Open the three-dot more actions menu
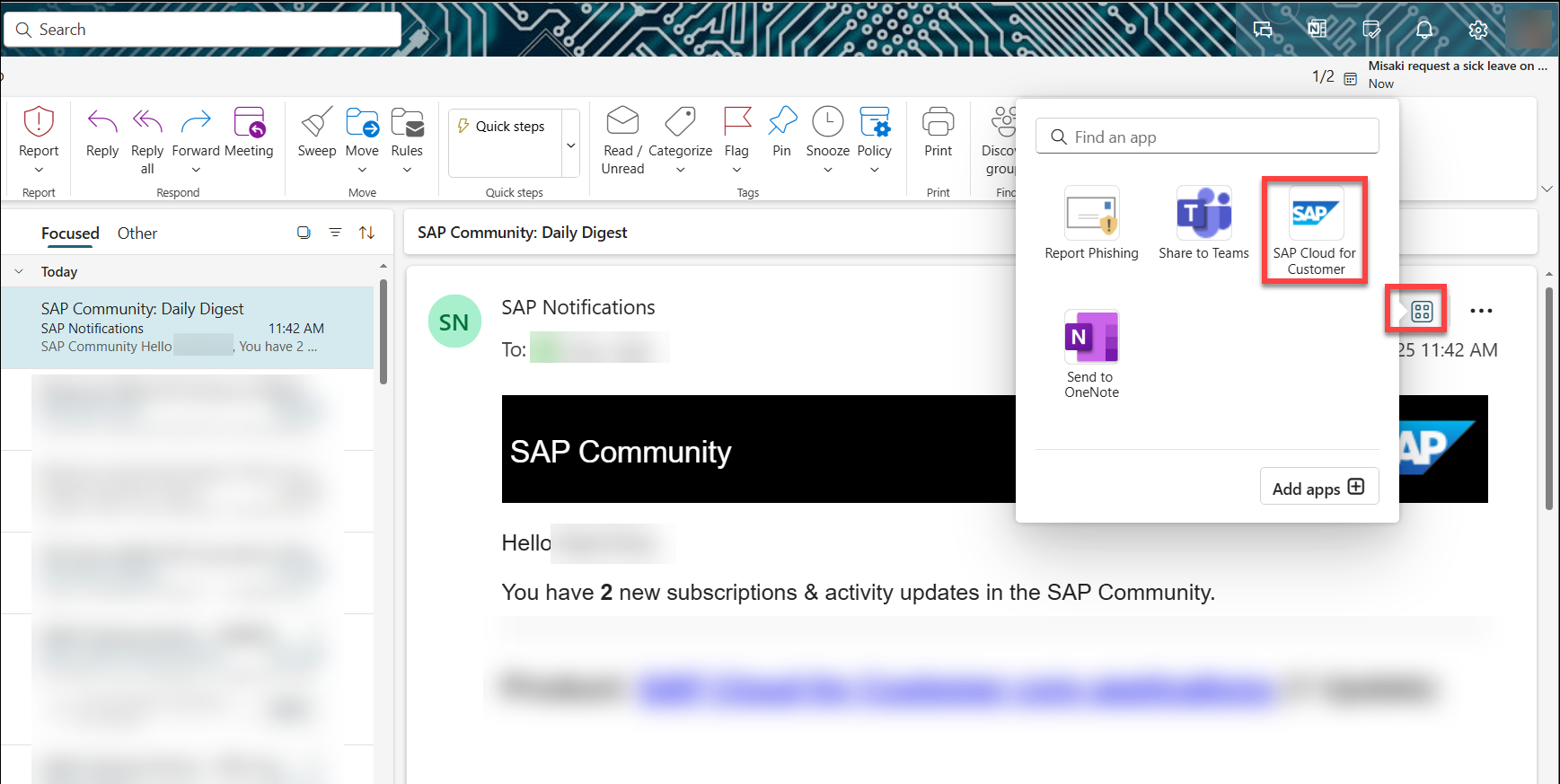 coord(1481,311)
